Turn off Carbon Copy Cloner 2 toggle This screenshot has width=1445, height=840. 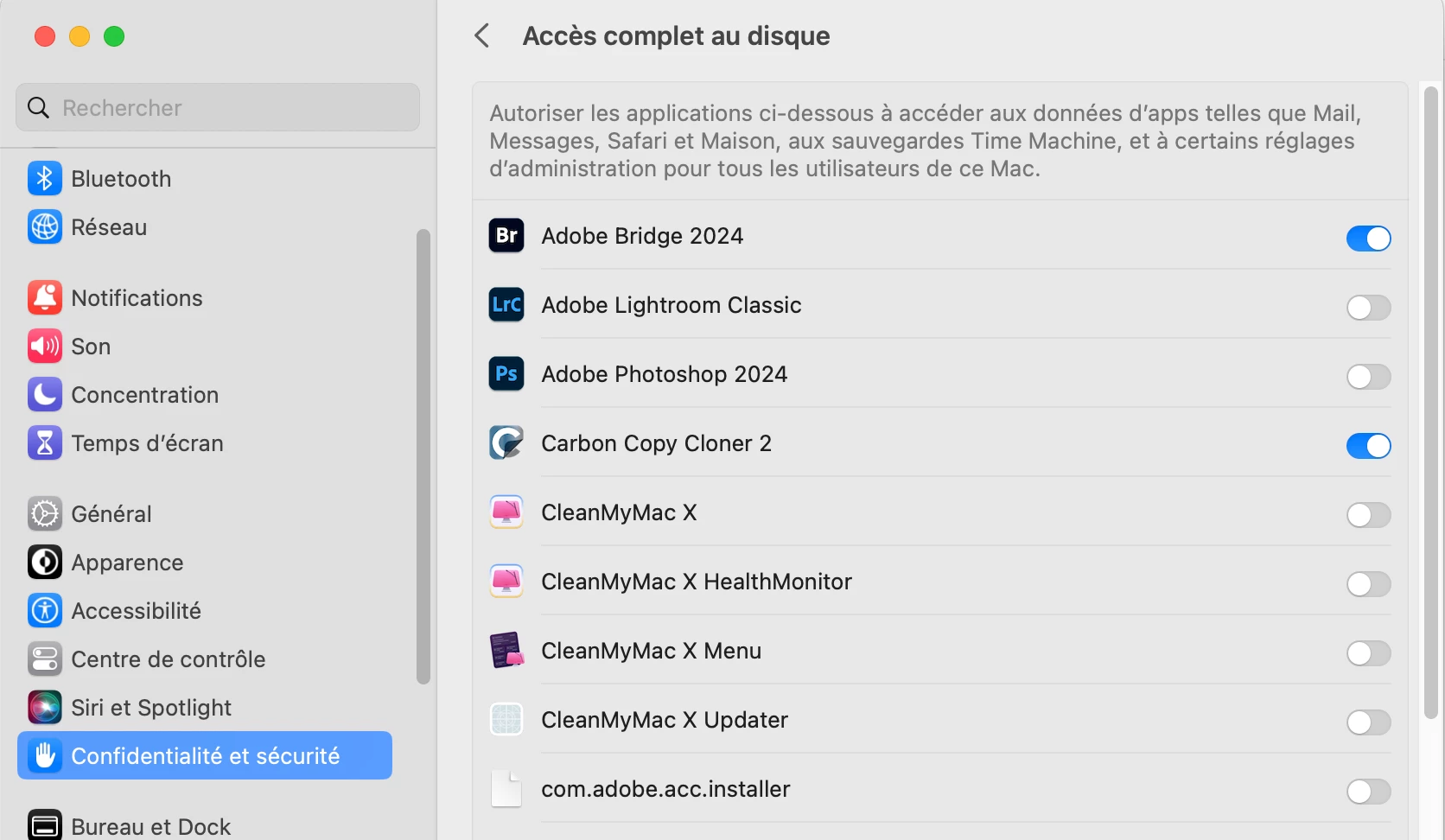coord(1369,446)
